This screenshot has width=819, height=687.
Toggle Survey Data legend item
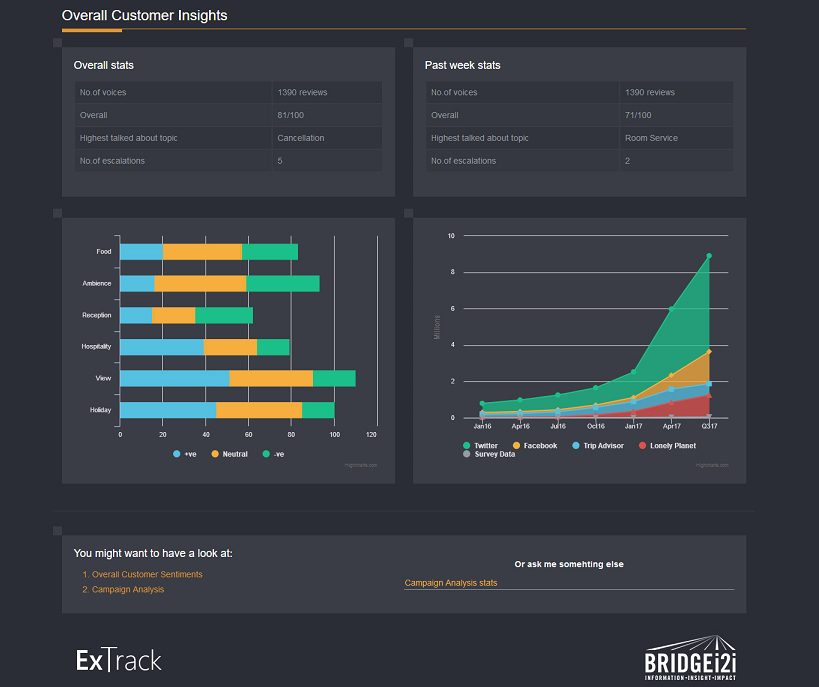487,455
